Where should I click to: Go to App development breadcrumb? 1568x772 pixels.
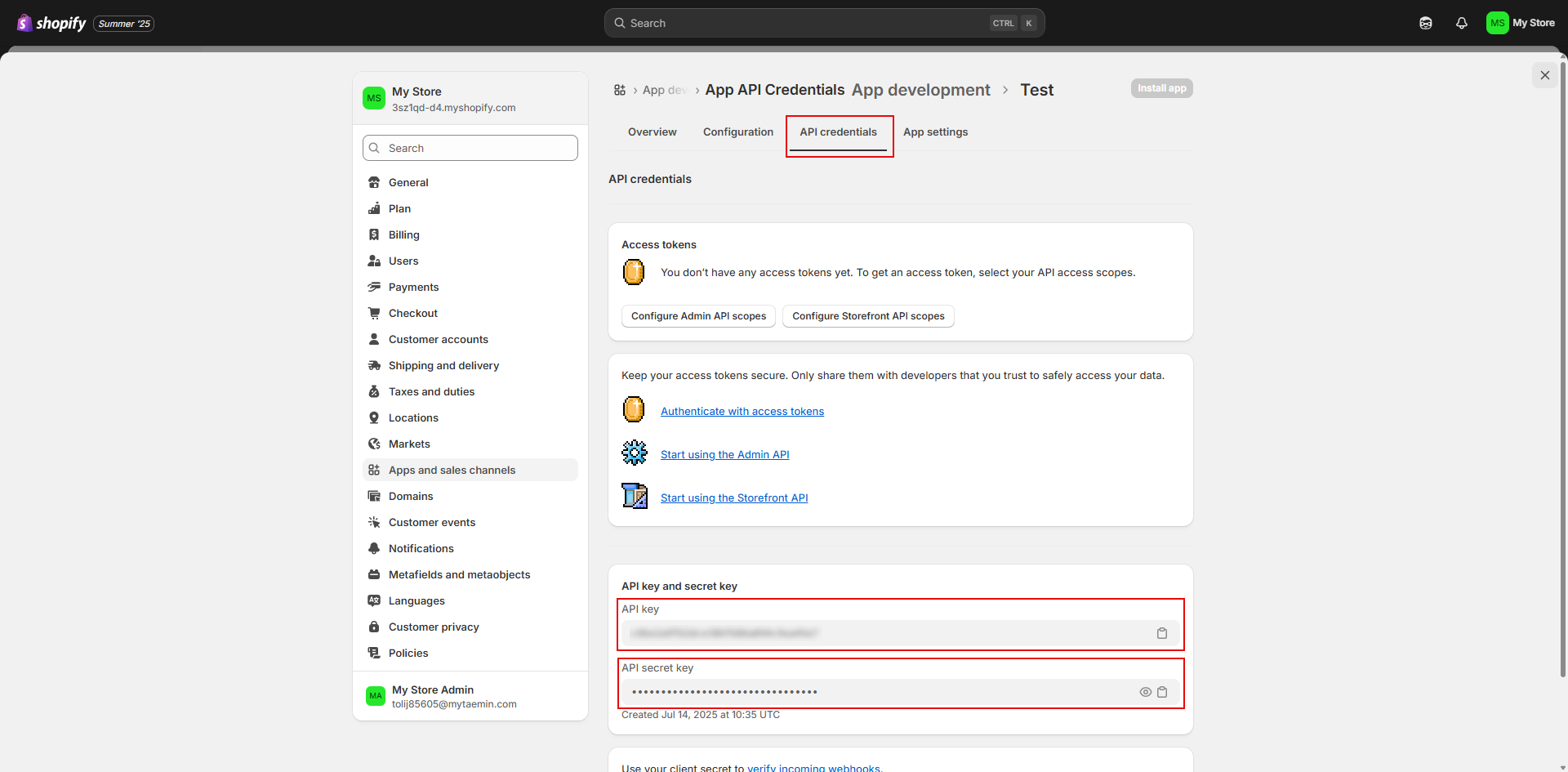pyautogui.click(x=920, y=90)
